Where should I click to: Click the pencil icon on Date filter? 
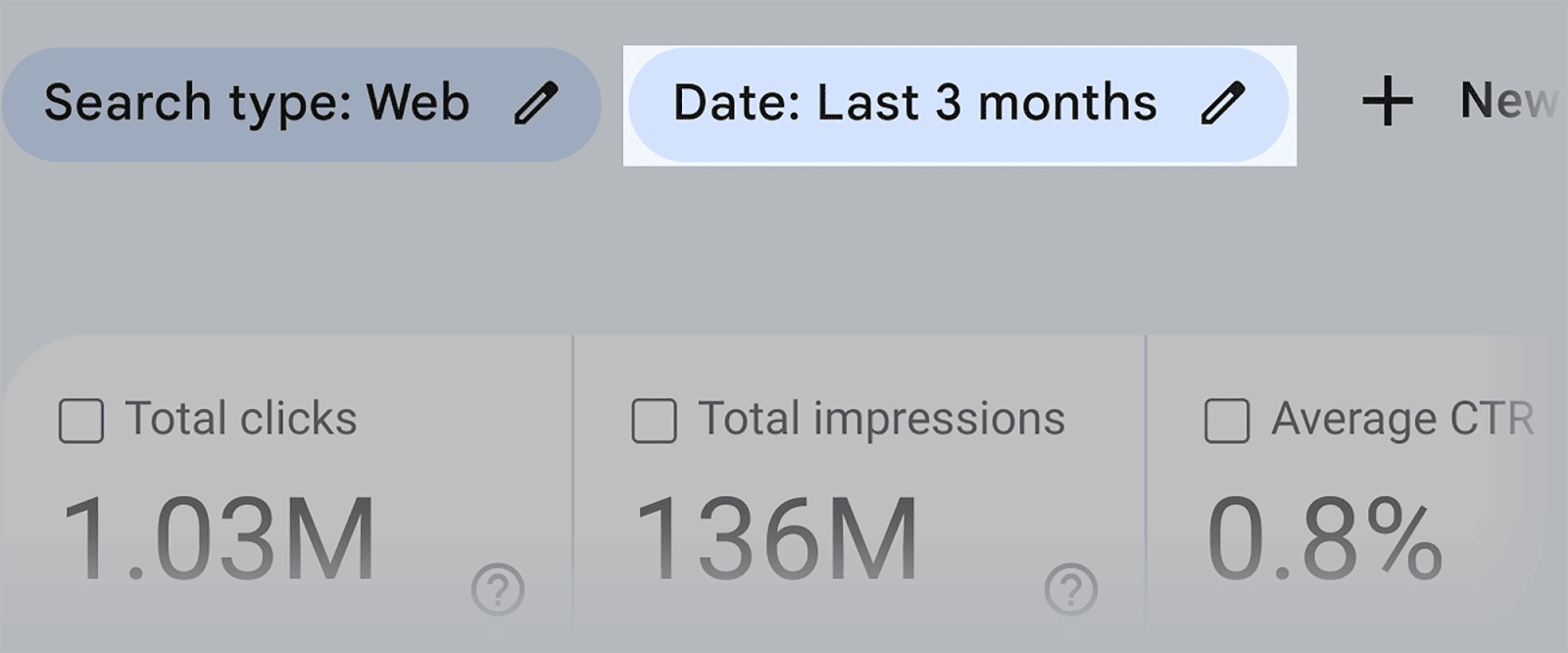click(x=1222, y=103)
